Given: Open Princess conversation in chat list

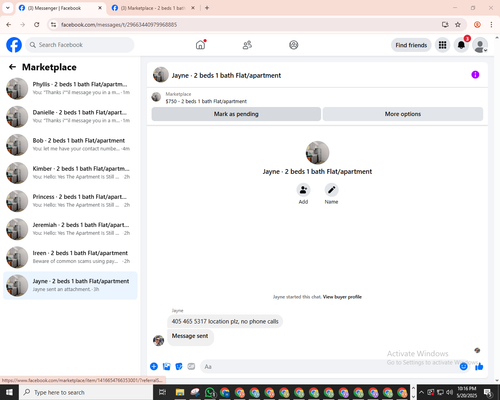Looking at the screenshot, I should pos(70,201).
